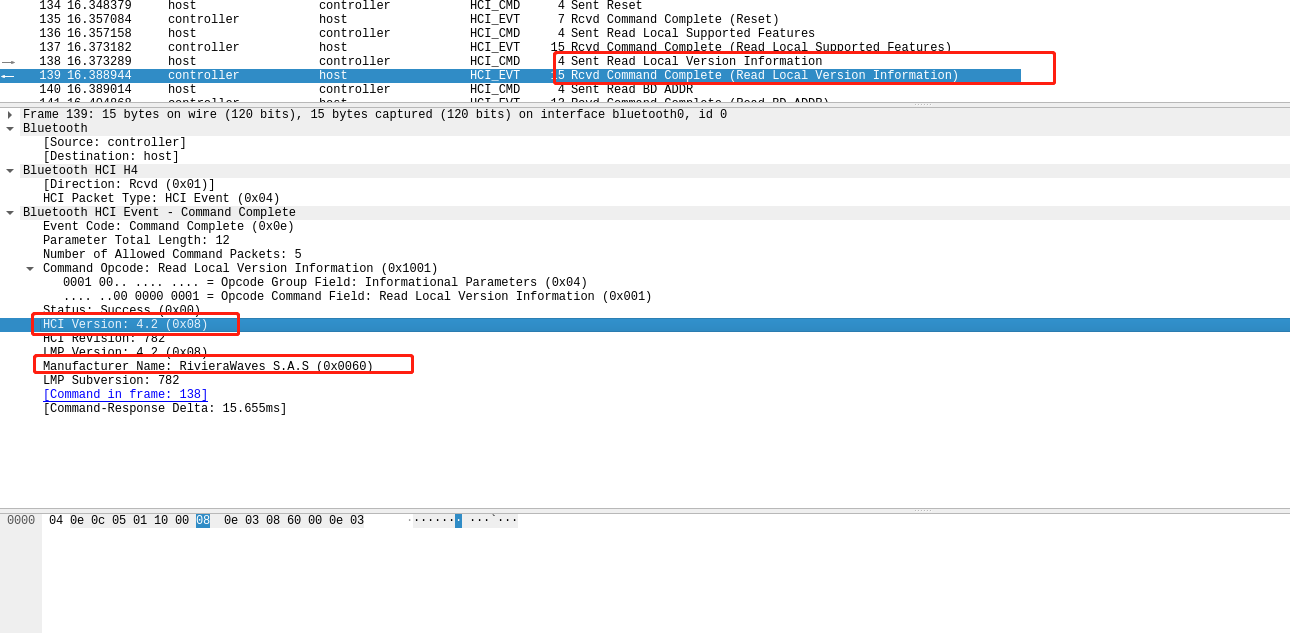Viewport: 1290px width, 633px height.
Task: Follow the 'Command in frame: 138' link
Action: (x=125, y=393)
